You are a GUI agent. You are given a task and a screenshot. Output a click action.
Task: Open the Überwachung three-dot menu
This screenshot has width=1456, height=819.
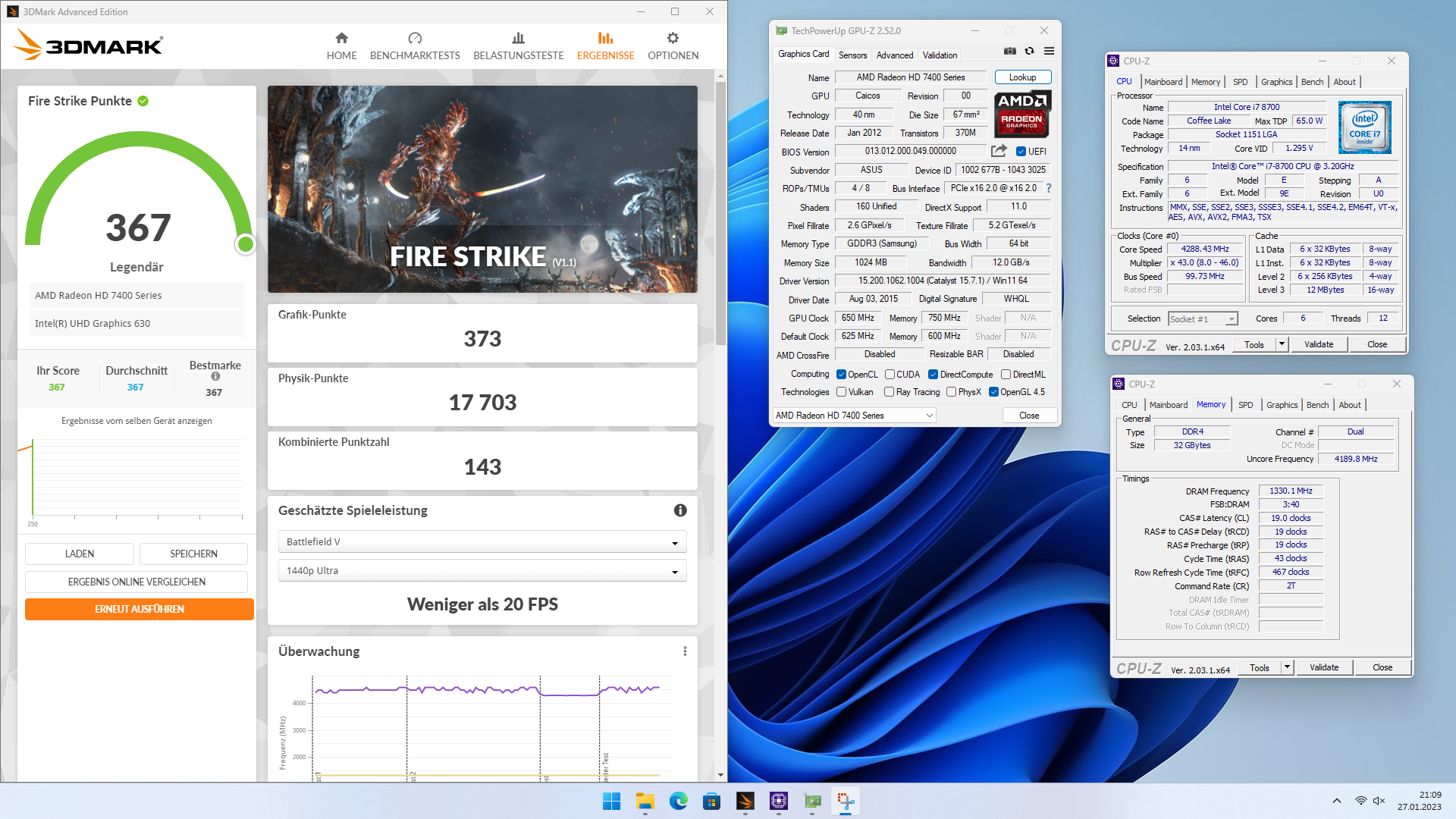click(x=685, y=651)
